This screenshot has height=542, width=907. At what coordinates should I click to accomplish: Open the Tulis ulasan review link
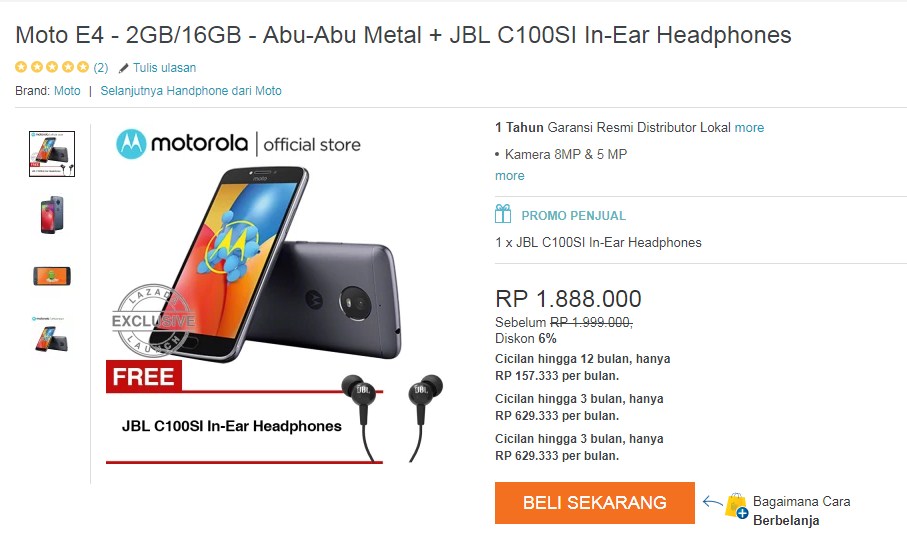[x=164, y=68]
